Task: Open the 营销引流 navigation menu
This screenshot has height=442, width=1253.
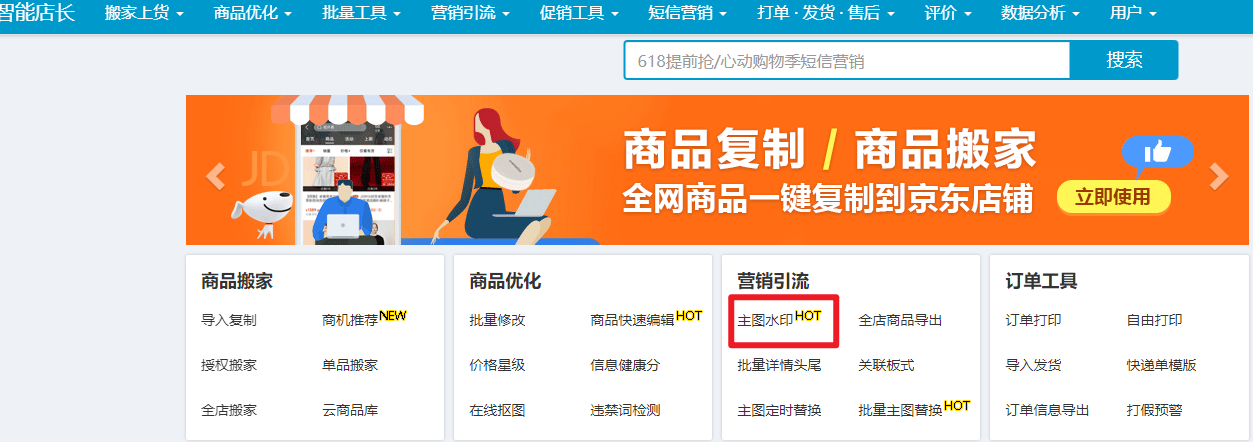Action: [470, 14]
